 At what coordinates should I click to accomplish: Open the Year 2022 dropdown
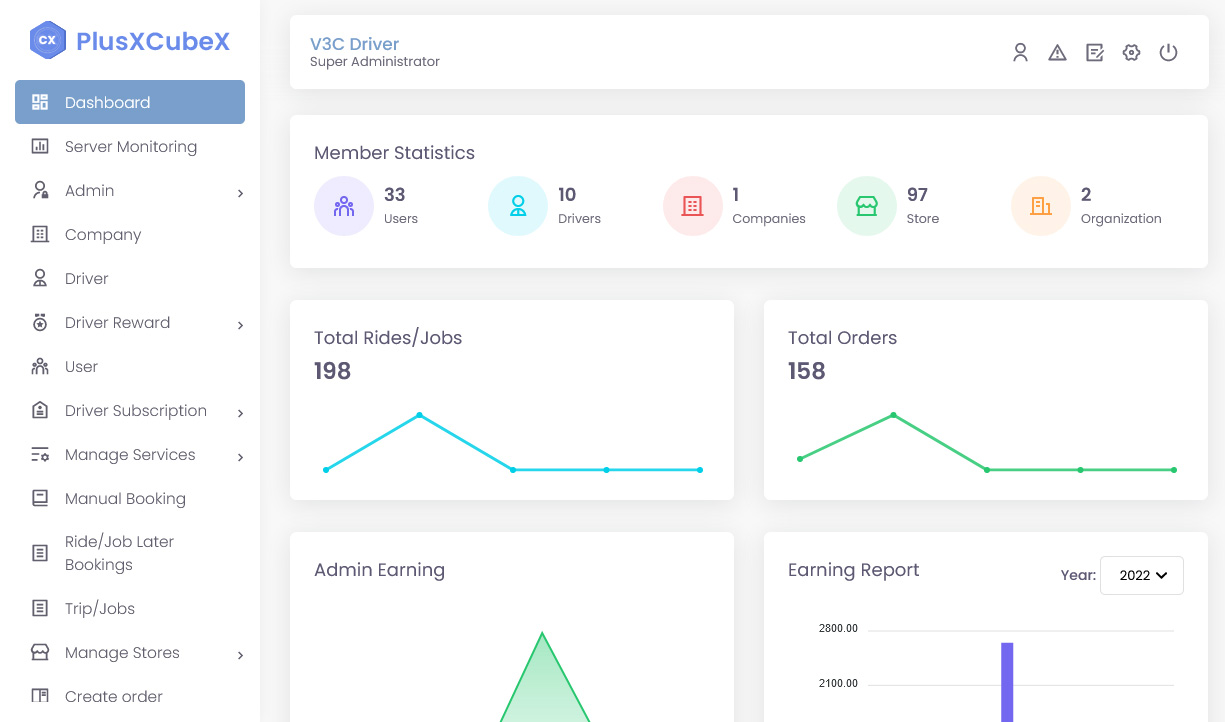pos(1142,575)
